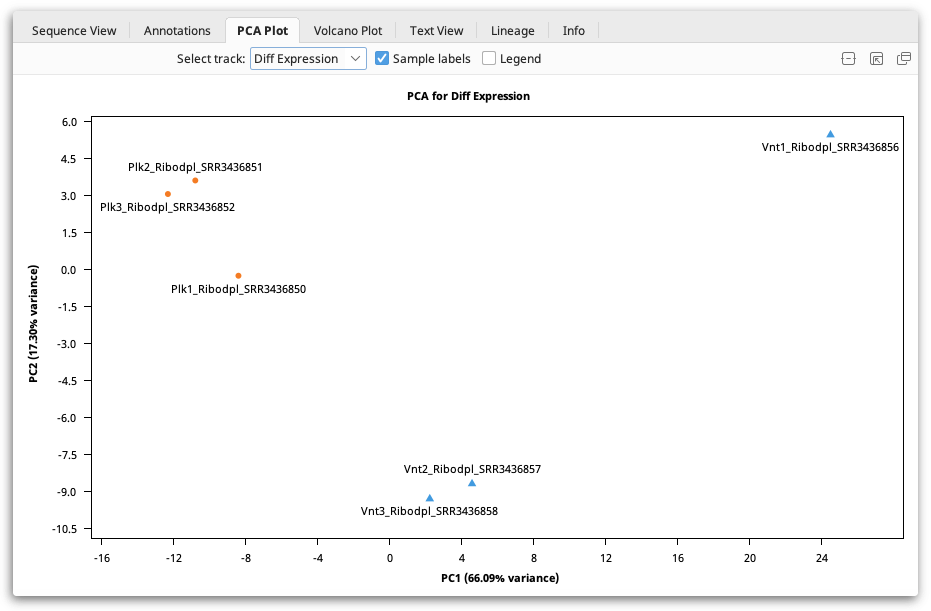Go to the Lineage tab
931x611 pixels.
pos(512,31)
